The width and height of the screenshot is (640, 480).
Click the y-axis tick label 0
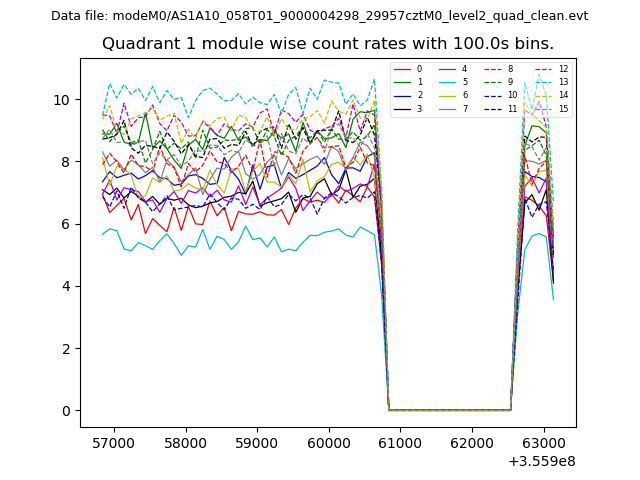67,411
